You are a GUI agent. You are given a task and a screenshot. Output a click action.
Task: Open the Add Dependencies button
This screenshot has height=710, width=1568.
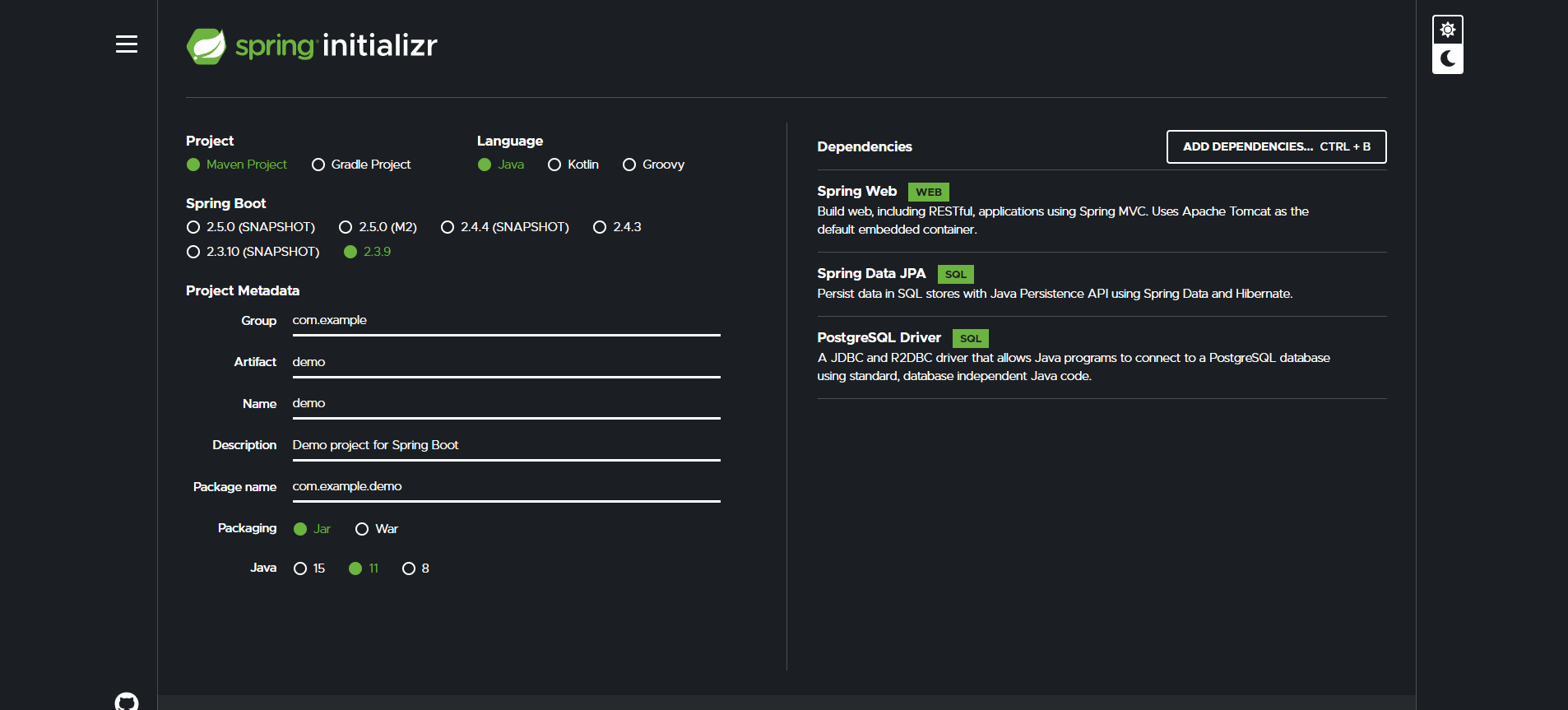(1277, 146)
